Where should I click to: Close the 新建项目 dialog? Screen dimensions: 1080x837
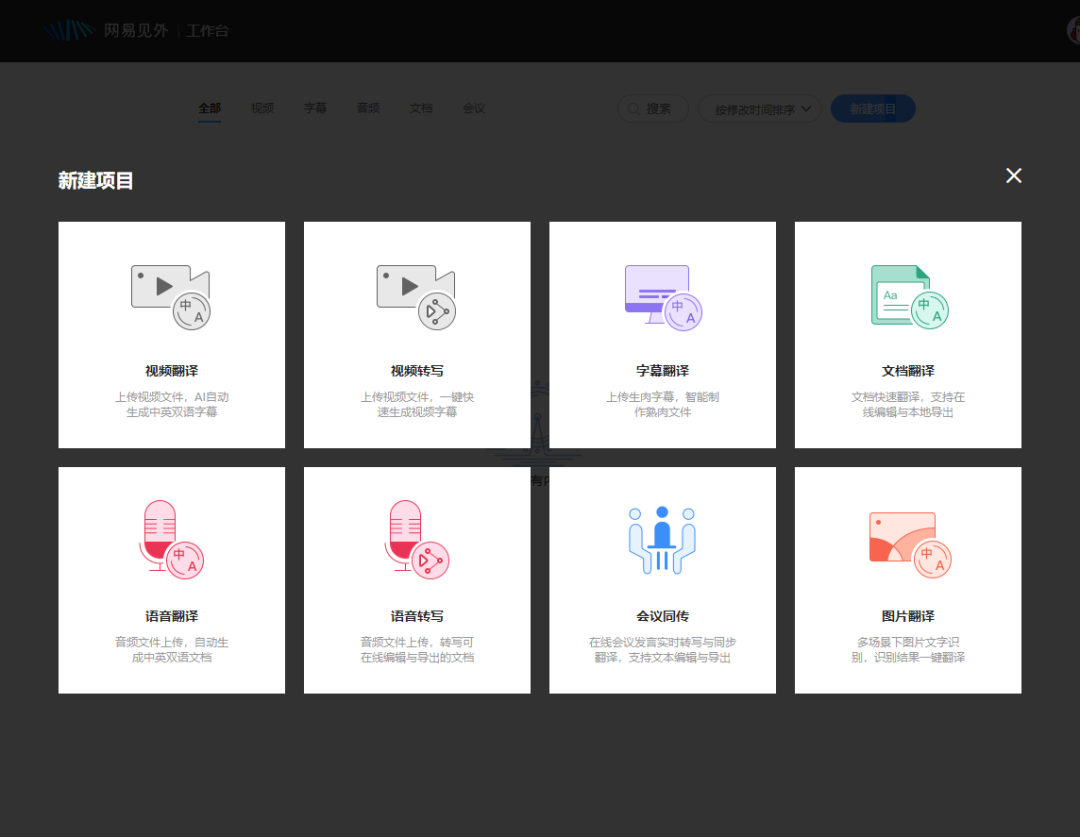(x=1013, y=176)
